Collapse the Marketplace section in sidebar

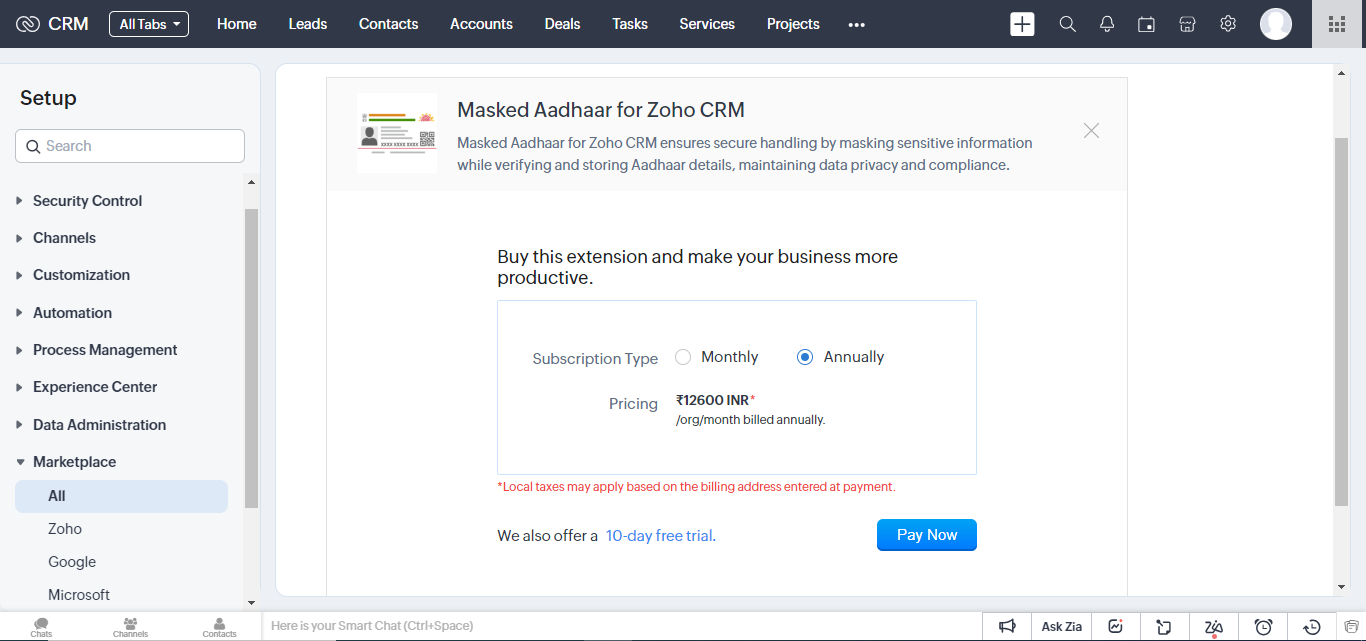(74, 462)
